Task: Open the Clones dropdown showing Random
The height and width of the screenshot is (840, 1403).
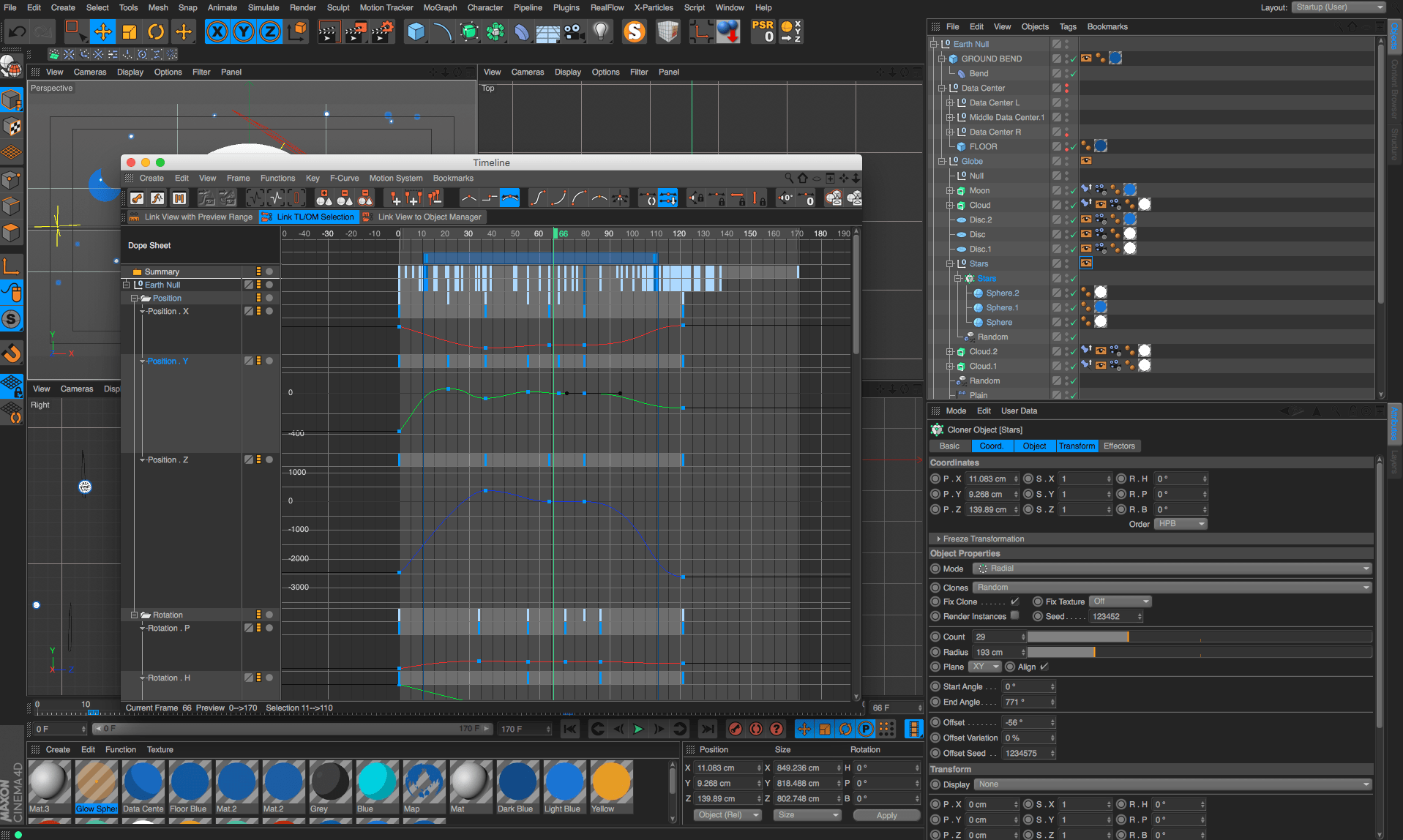Action: 1172,588
